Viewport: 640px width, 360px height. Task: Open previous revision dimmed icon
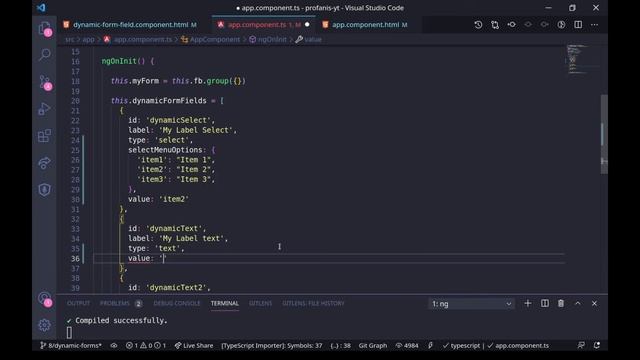[x=528, y=25]
